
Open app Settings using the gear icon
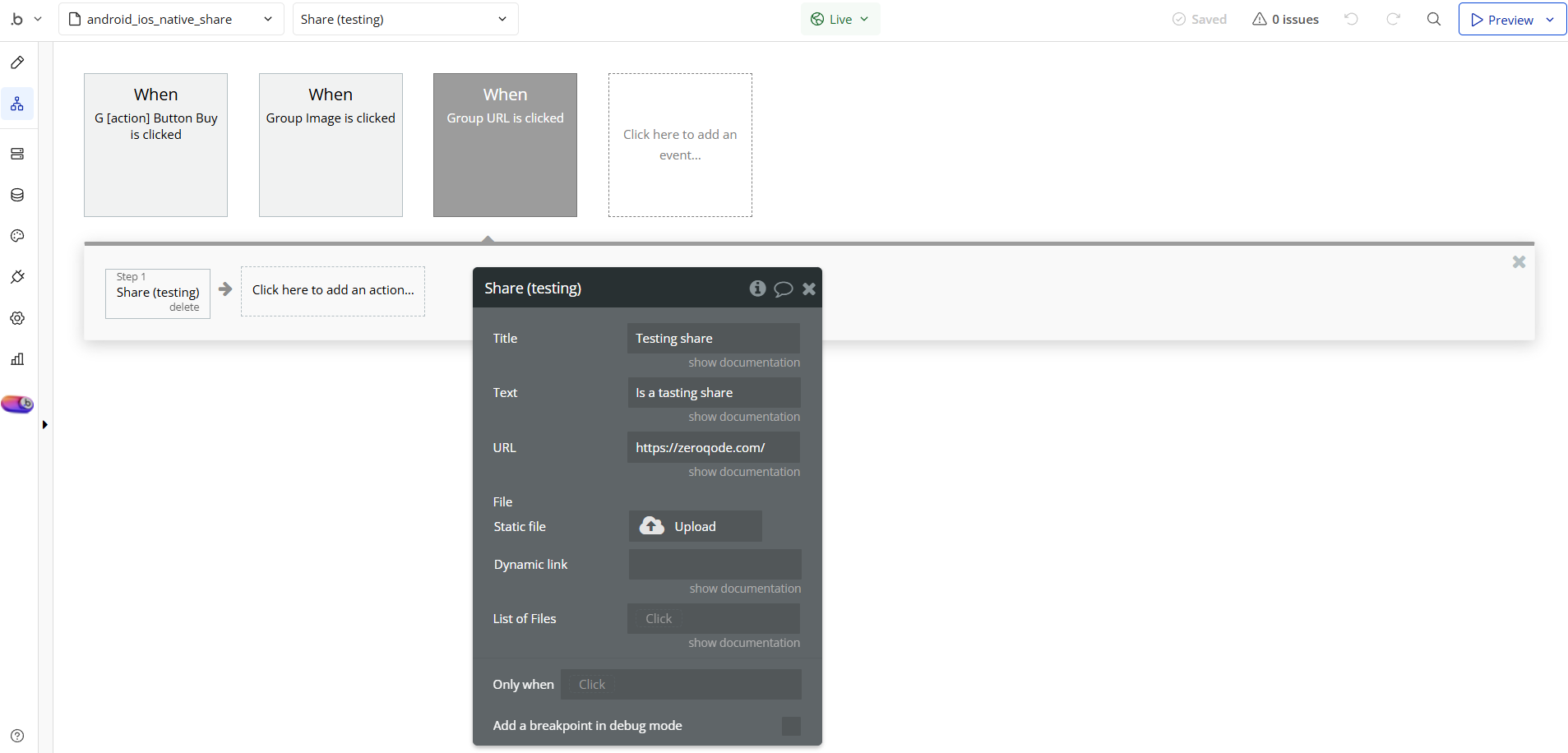click(17, 318)
